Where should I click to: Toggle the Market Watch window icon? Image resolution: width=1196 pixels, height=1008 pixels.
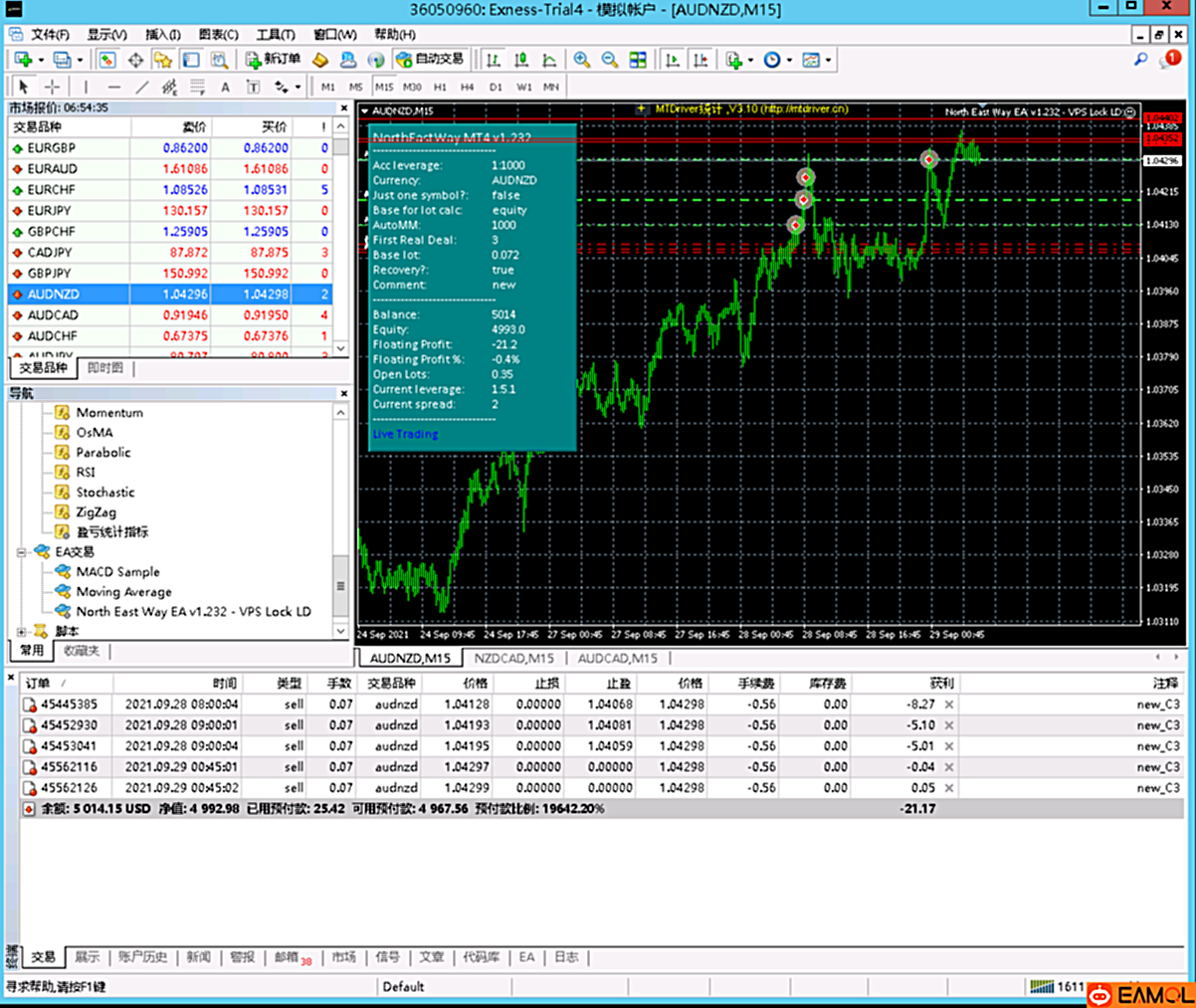(x=107, y=60)
